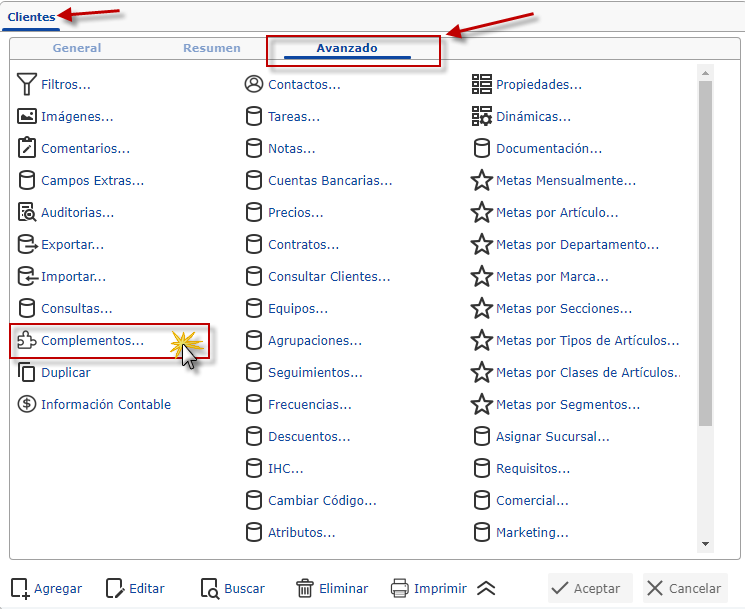745x609 pixels.
Task: Collapse toolbar with double chevron up
Action: pyautogui.click(x=486, y=588)
